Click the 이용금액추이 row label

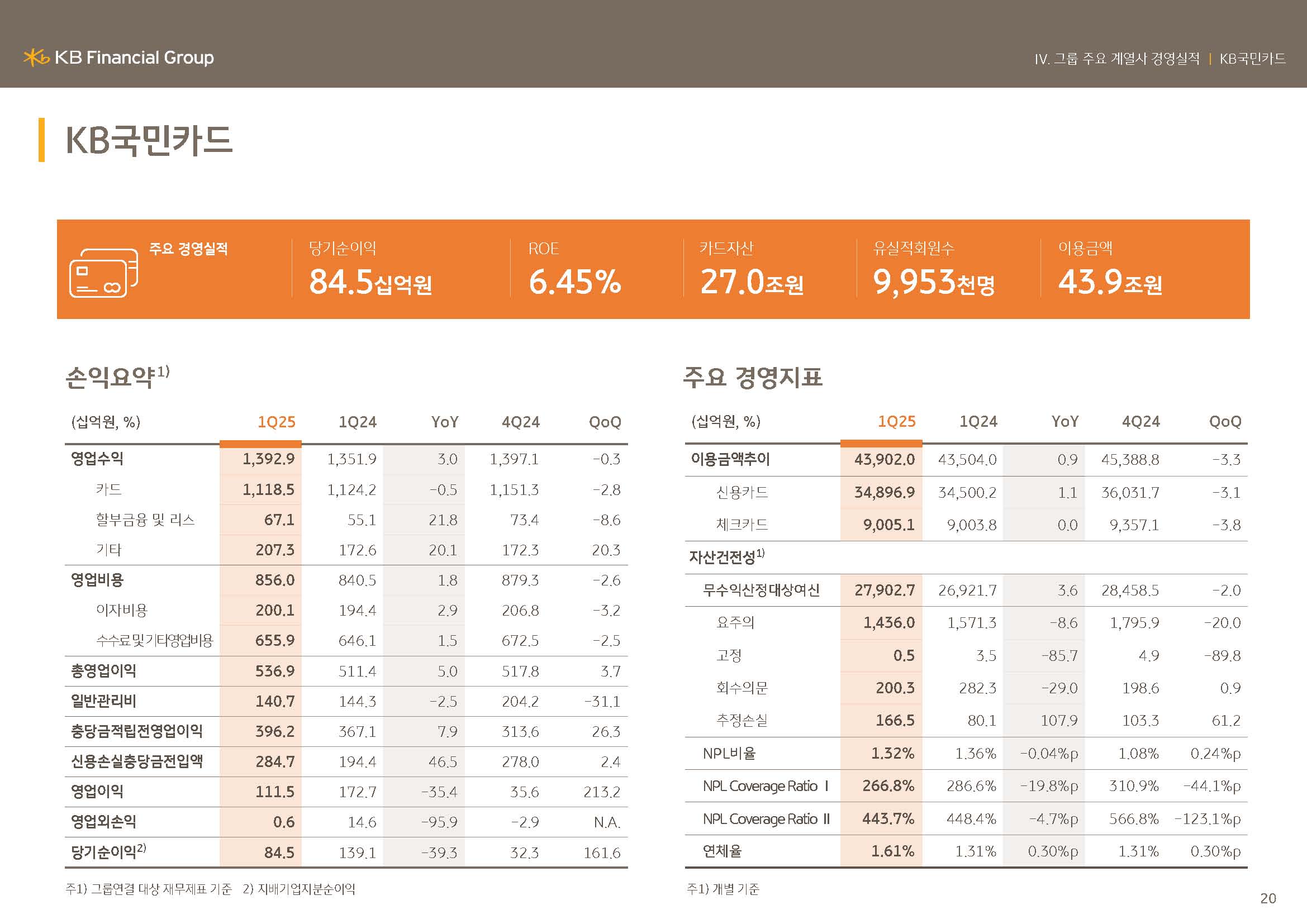point(730,459)
